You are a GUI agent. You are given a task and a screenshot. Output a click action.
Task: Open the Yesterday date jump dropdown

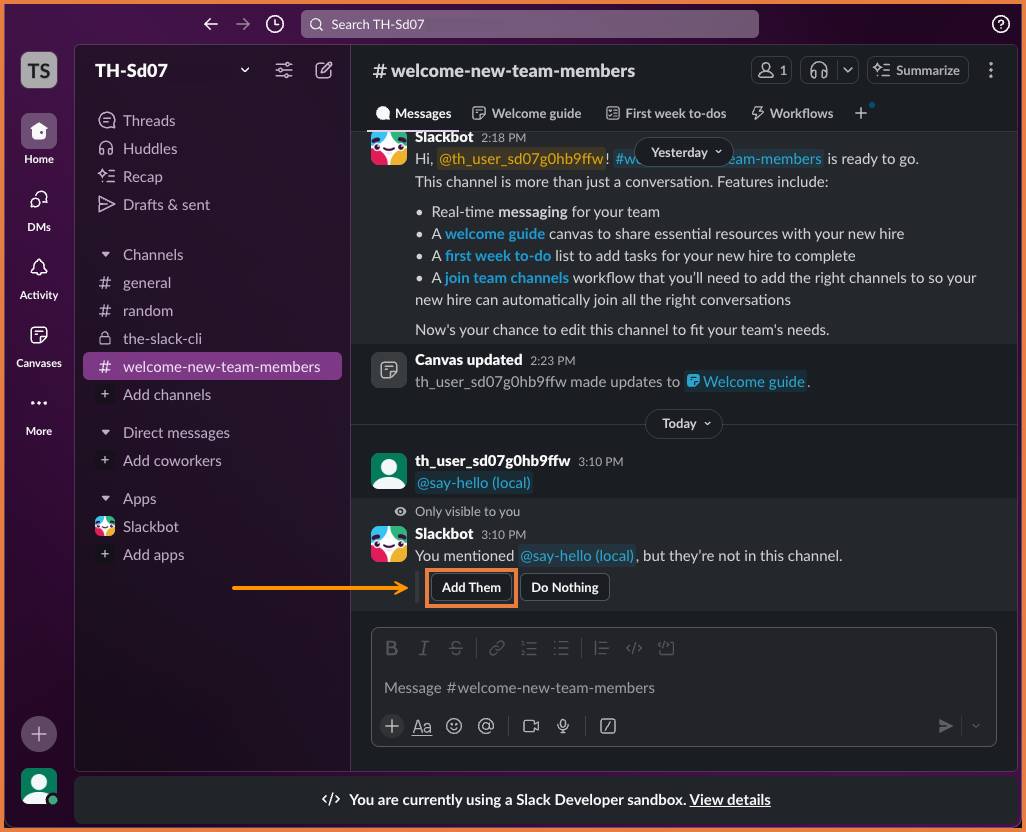[685, 152]
